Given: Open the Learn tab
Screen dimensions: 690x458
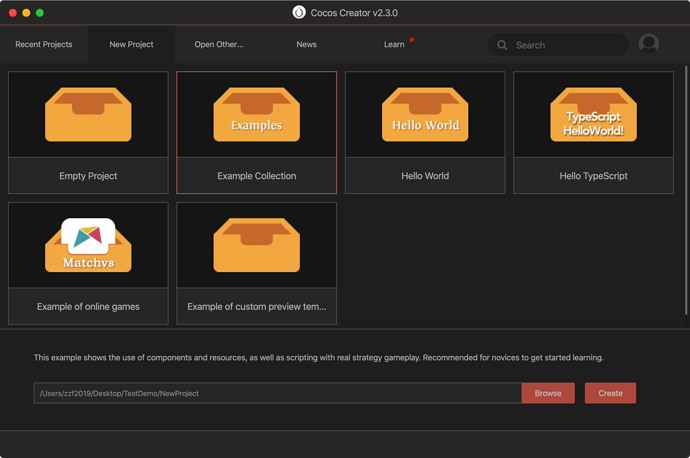Looking at the screenshot, I should tap(394, 44).
